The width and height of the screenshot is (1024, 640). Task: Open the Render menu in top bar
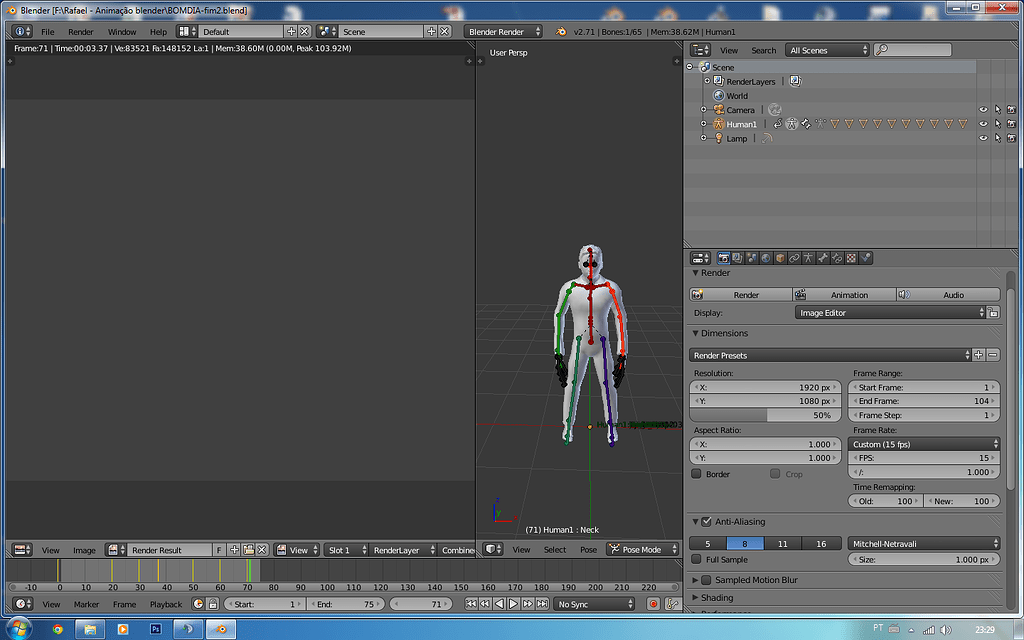pos(81,31)
